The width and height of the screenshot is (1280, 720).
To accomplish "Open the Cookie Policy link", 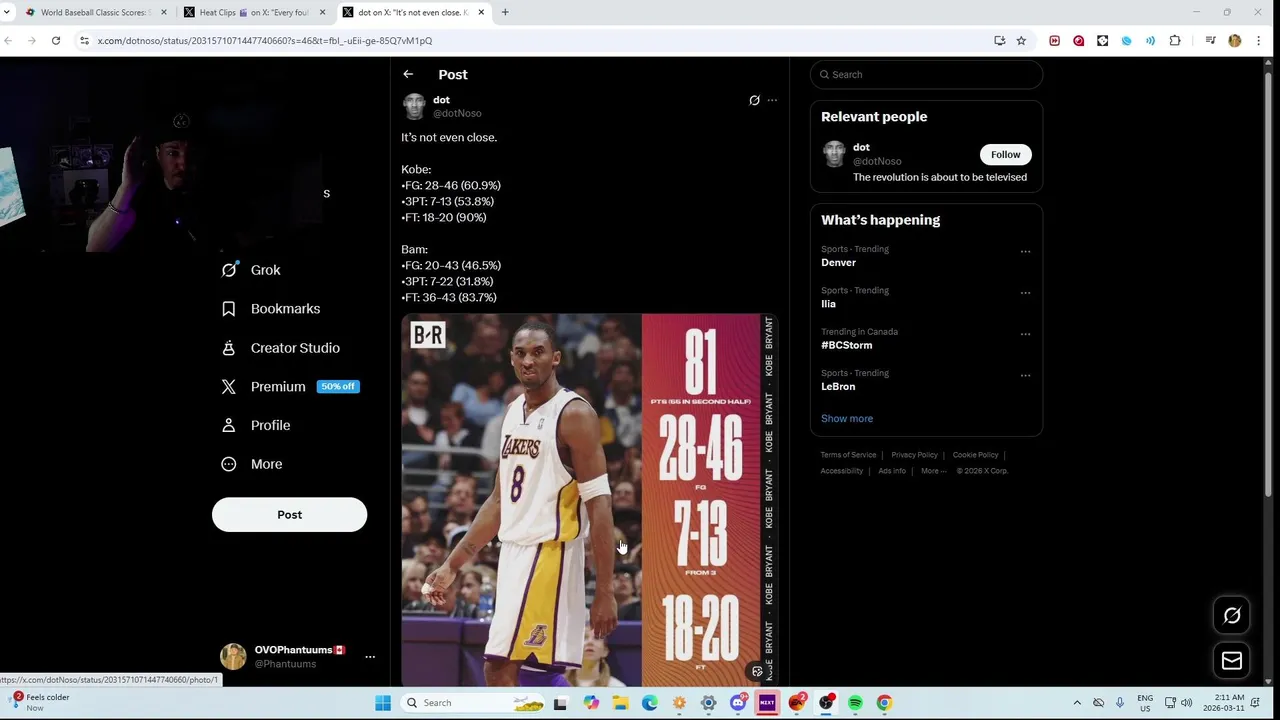I will coord(975,455).
